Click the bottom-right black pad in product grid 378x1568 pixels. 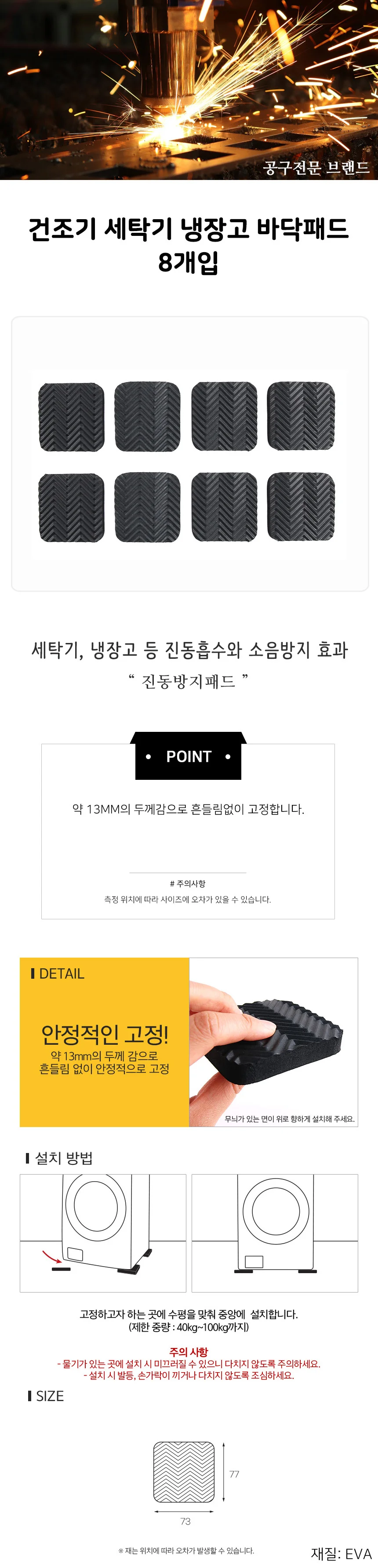point(301,507)
